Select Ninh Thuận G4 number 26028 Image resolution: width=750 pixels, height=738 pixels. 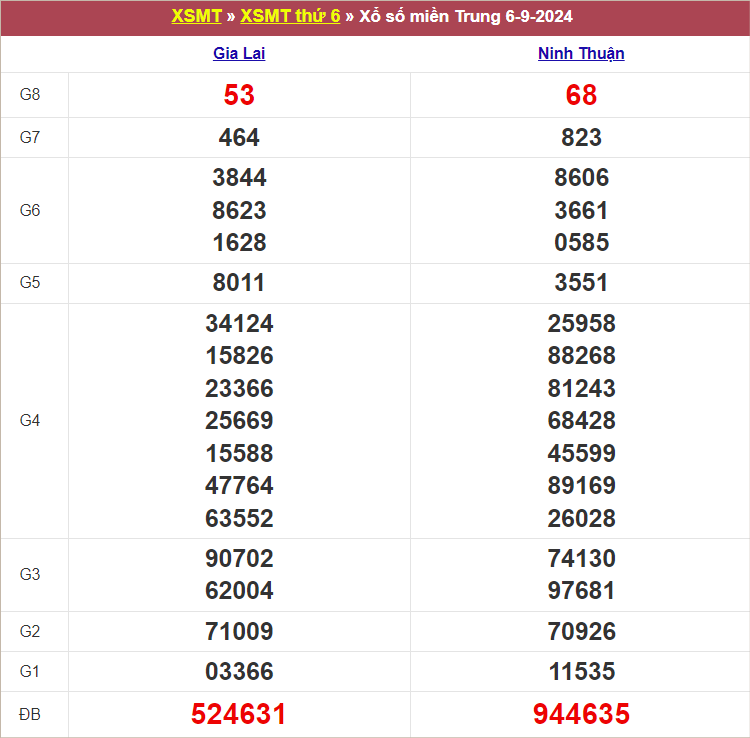coord(581,518)
